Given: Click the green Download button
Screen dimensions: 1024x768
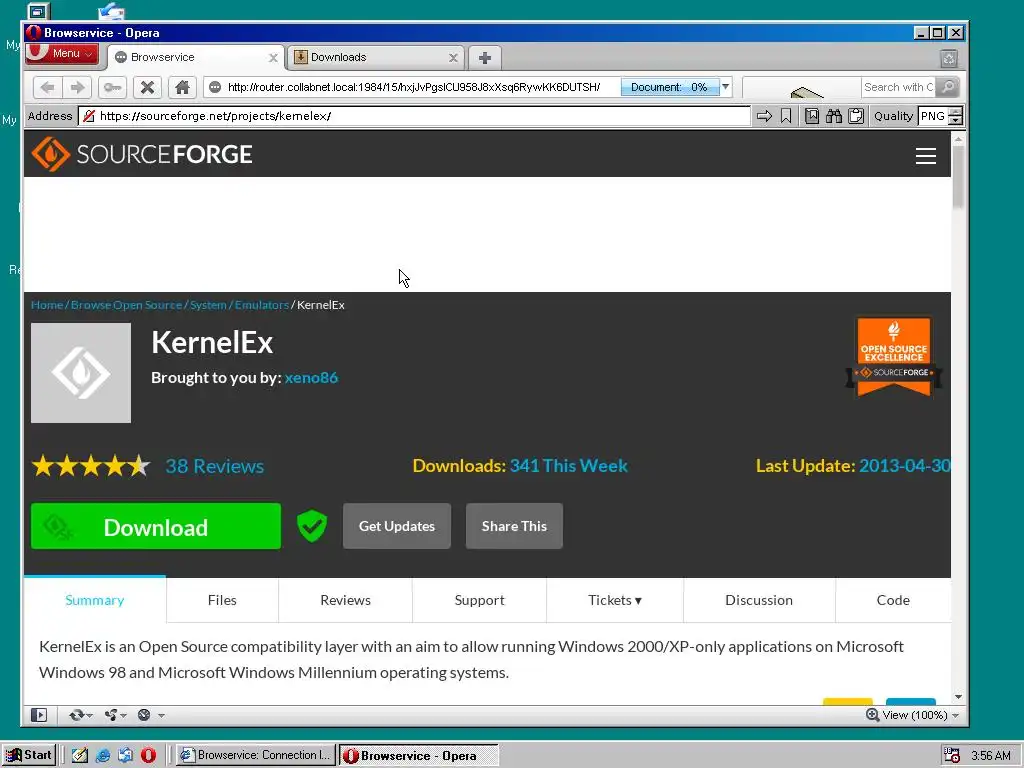Looking at the screenshot, I should tap(156, 526).
